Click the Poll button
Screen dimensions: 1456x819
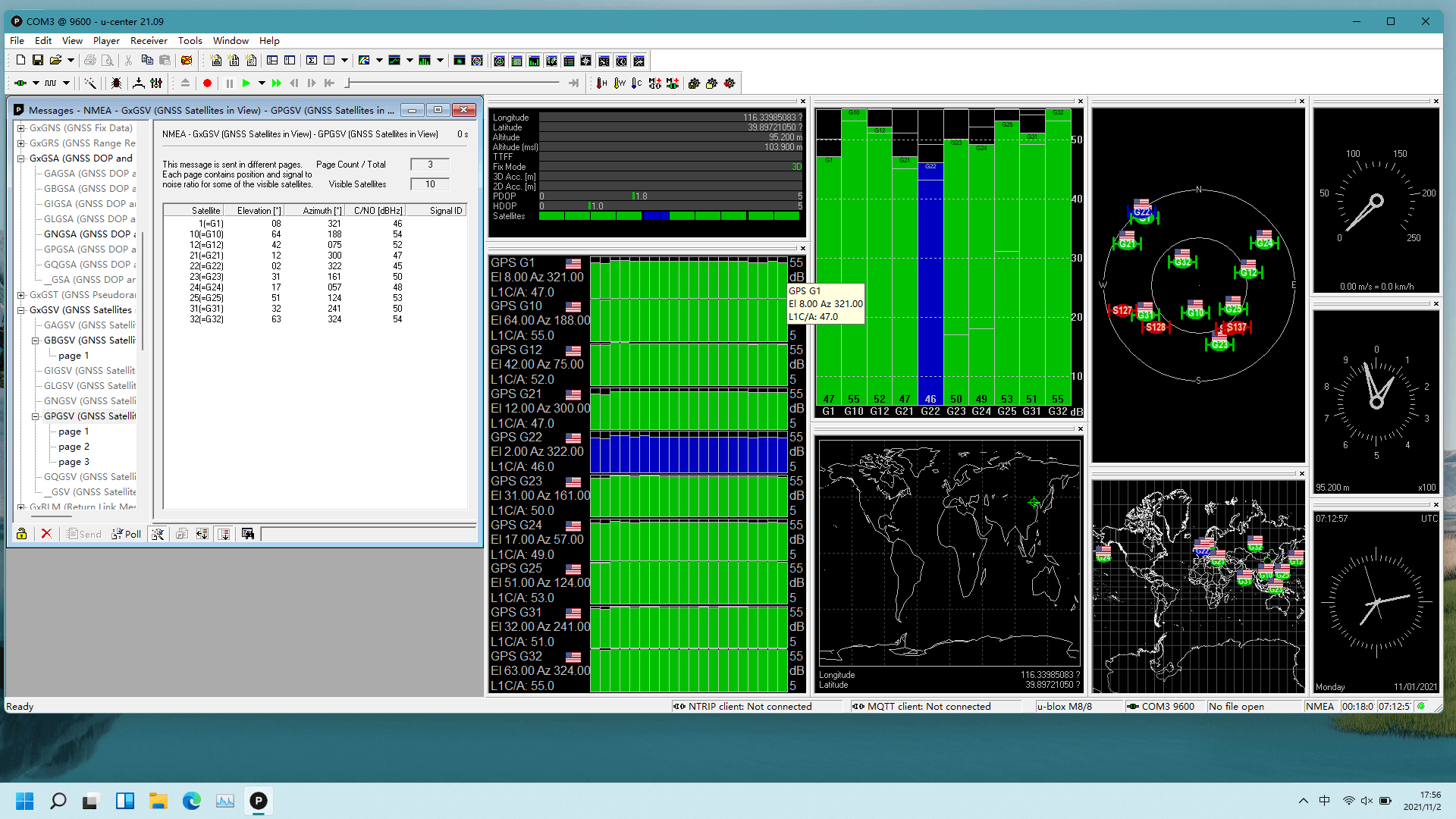click(127, 534)
